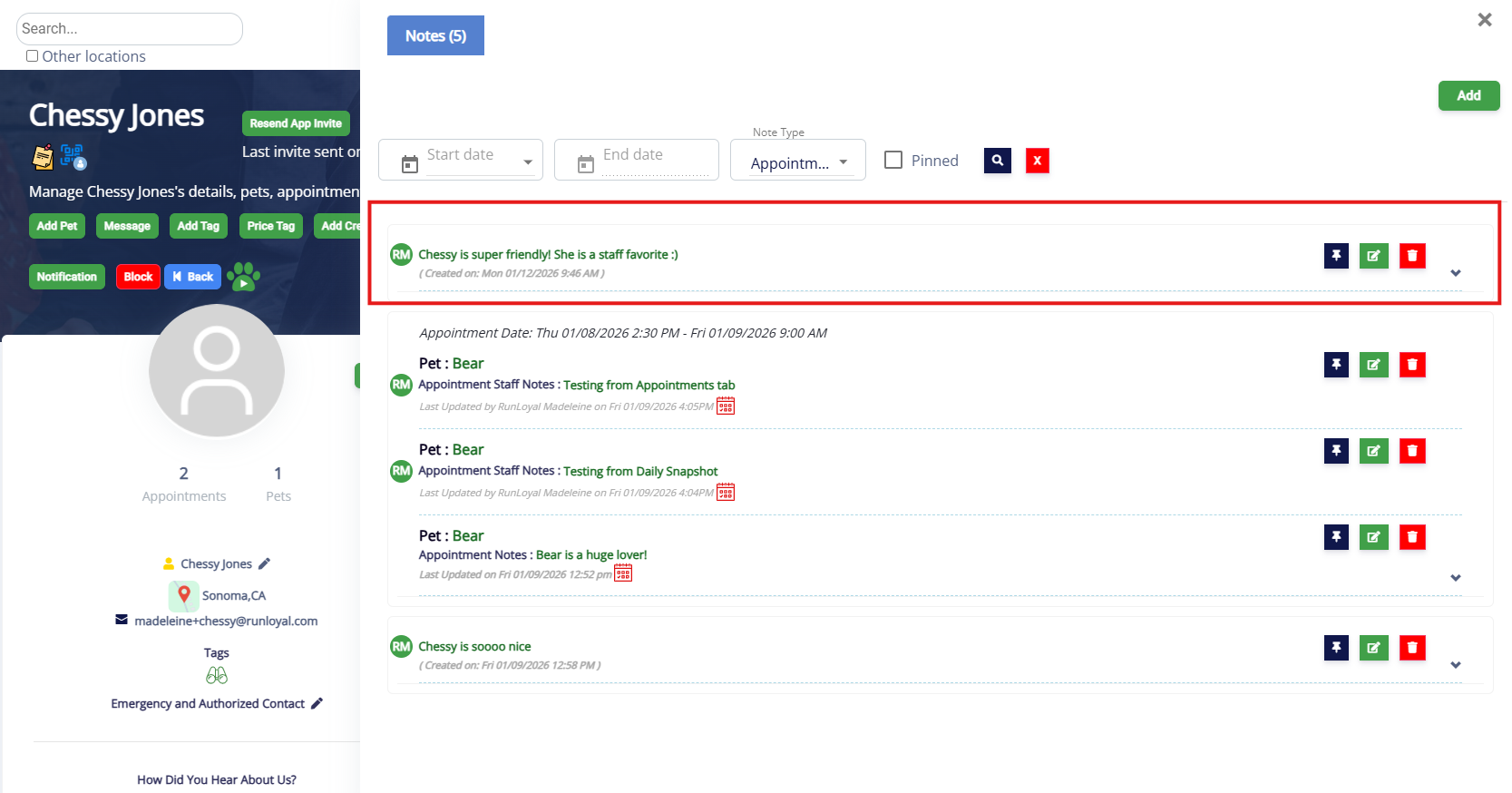Screen dimensions: 1512x793
Task: Click the Search input field
Action: click(130, 29)
